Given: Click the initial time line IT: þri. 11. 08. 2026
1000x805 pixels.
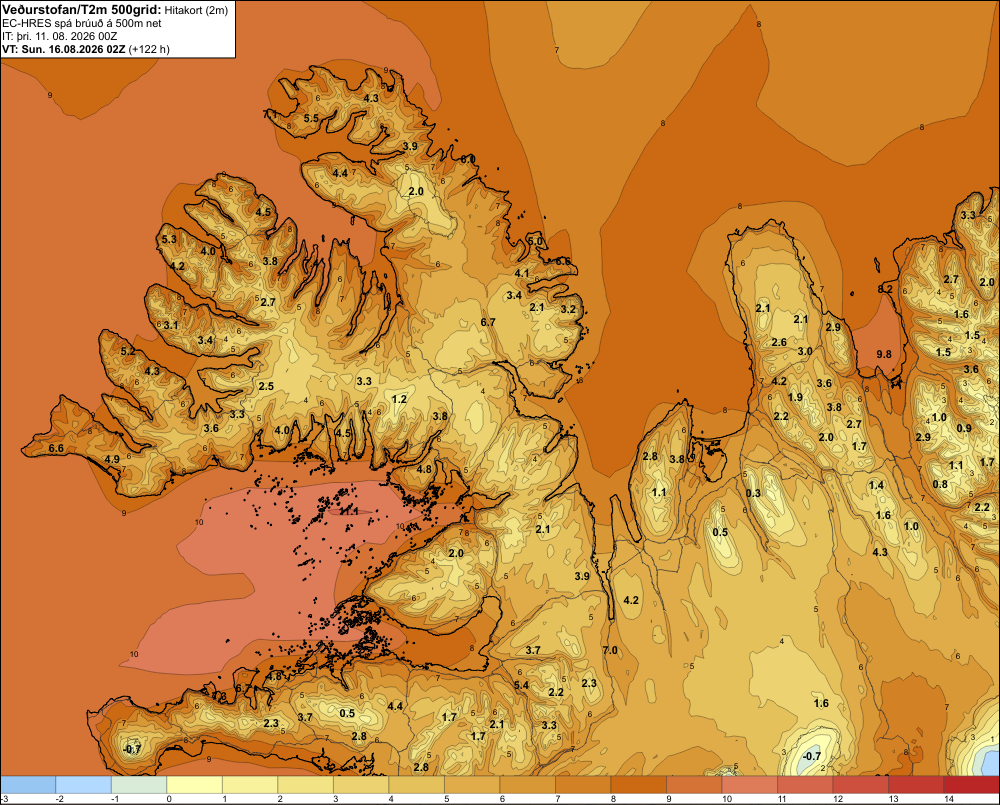Looking at the screenshot, I should point(59,36).
